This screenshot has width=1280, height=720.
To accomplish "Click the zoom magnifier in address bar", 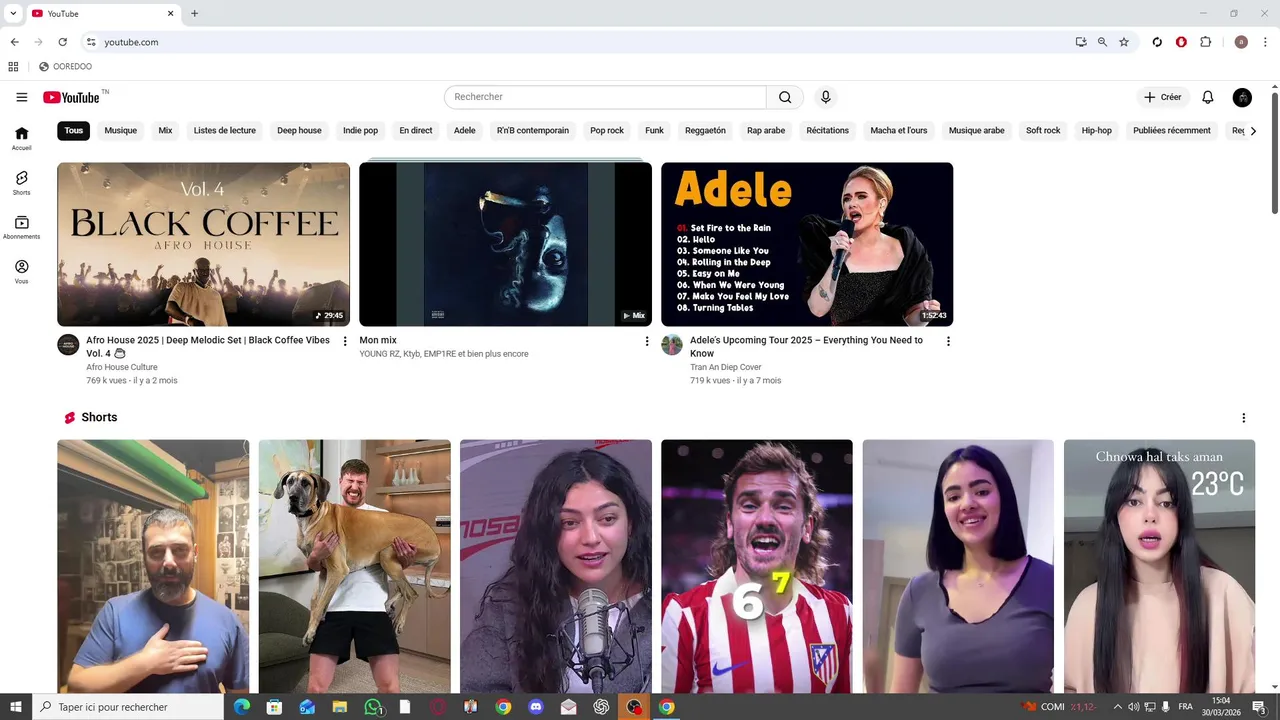I will coord(1102,42).
